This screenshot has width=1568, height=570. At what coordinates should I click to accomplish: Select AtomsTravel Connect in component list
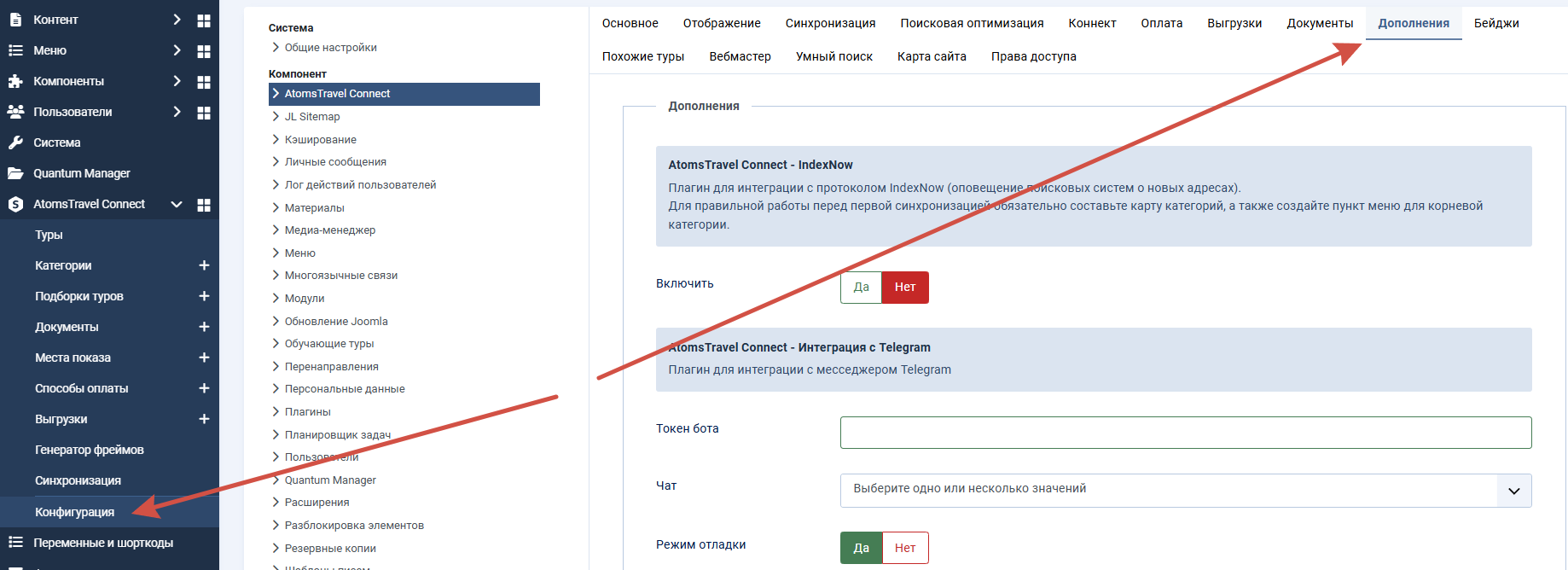[404, 94]
